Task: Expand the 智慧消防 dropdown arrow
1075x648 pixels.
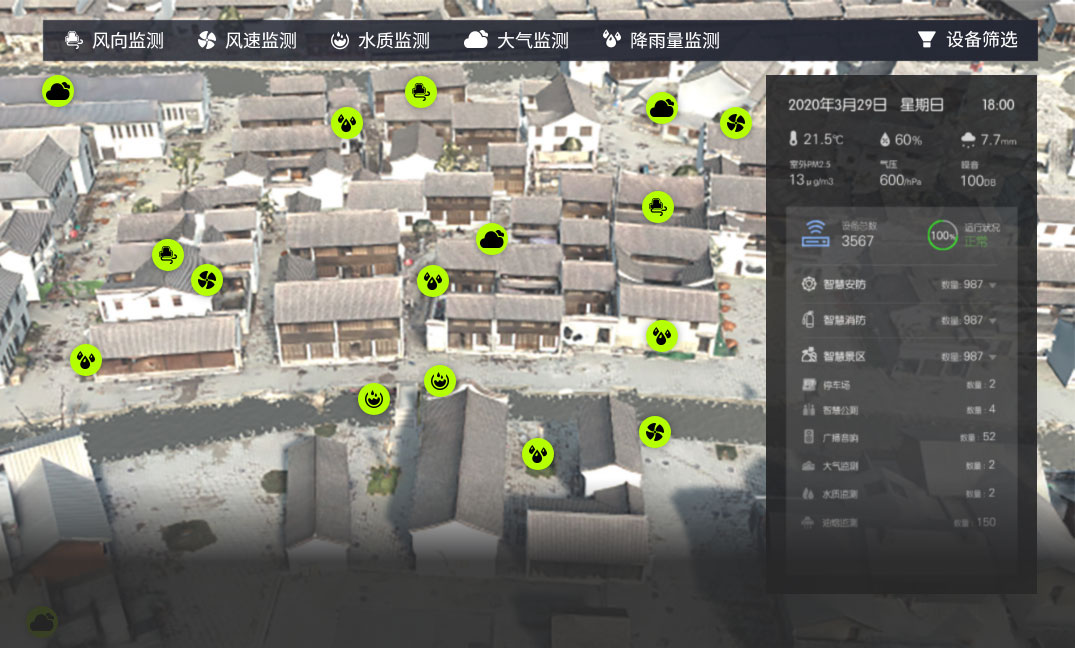Action: (x=993, y=321)
